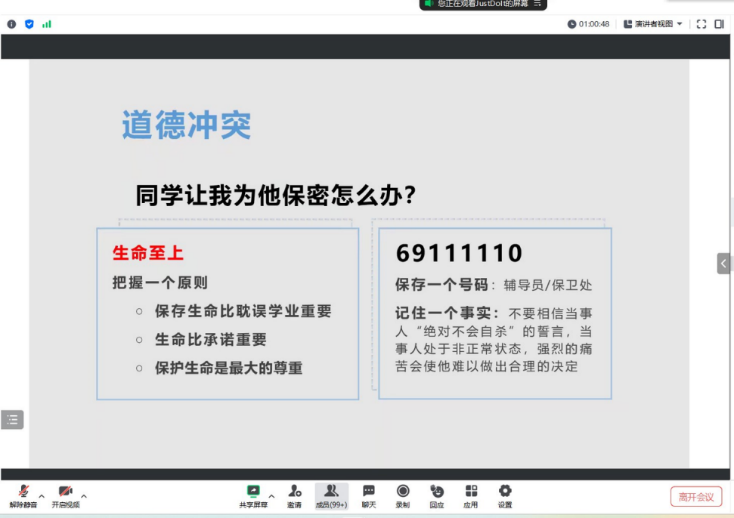Click the unmute microphone icon
The width and height of the screenshot is (734, 518).
pyautogui.click(x=23, y=492)
